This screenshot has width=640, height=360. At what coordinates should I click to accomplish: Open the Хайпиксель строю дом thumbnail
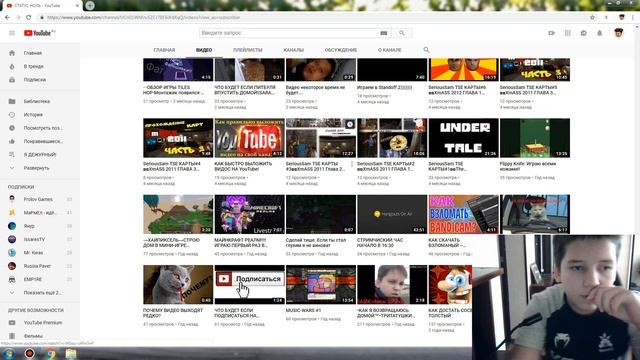[178, 214]
